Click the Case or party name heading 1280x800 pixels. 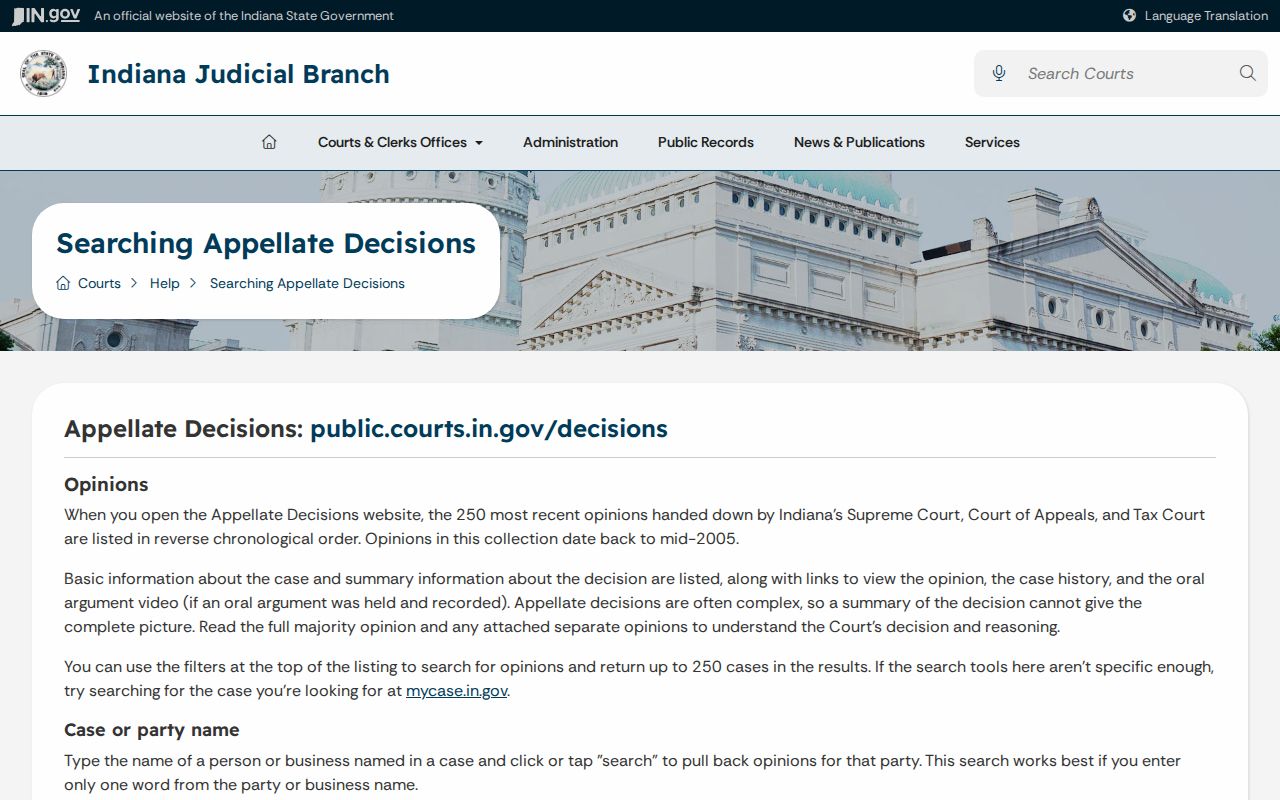coord(152,729)
